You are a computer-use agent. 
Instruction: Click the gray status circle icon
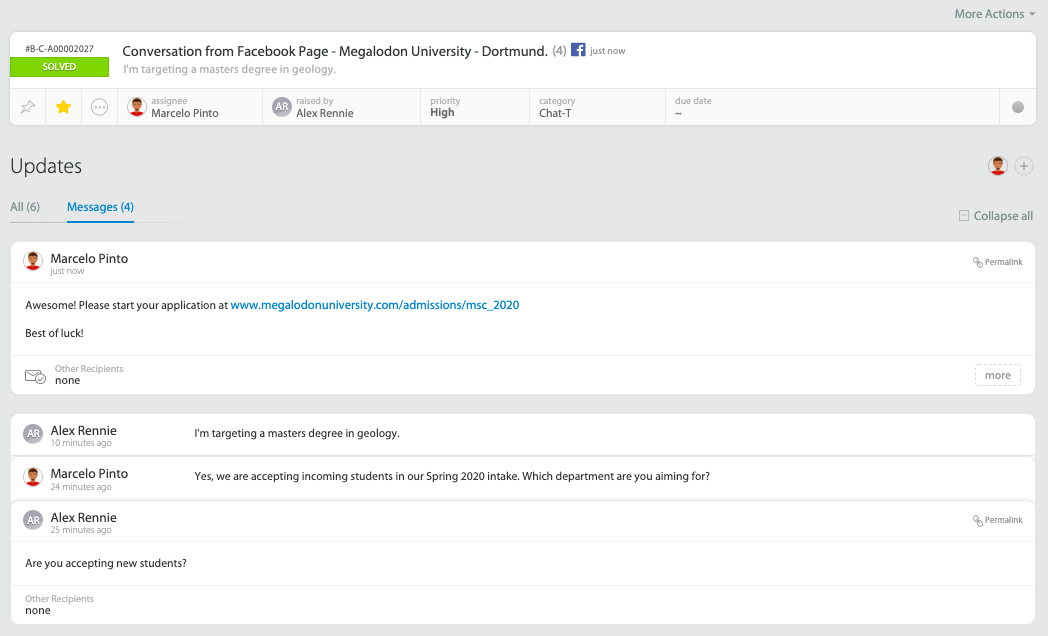click(1018, 107)
